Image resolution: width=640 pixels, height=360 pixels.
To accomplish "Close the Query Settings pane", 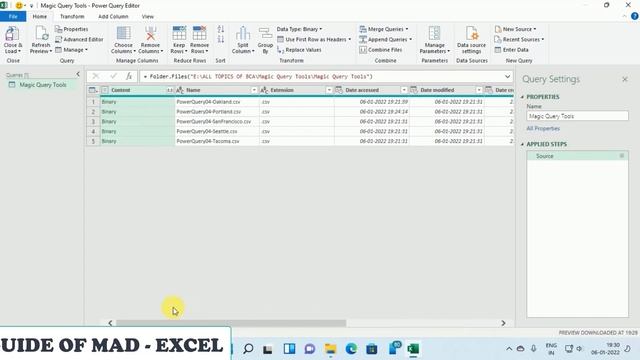I will click(625, 79).
